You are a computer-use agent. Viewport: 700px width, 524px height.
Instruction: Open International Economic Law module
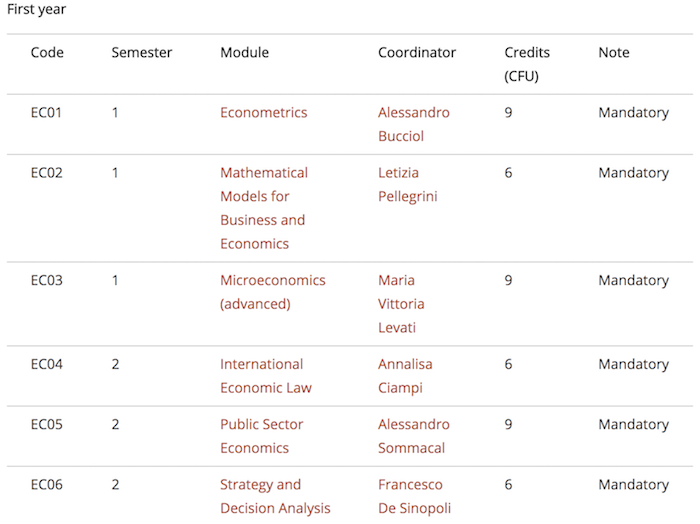[266, 376]
